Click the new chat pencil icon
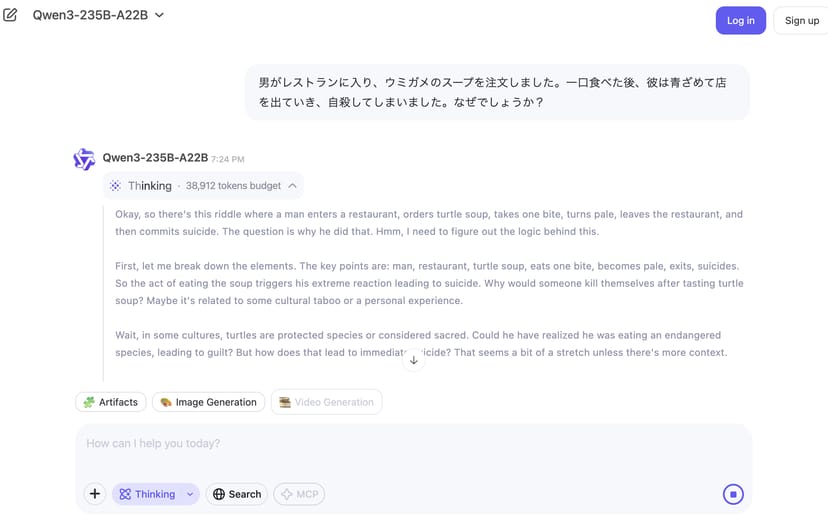Image resolution: width=828 pixels, height=522 pixels. (x=11, y=15)
